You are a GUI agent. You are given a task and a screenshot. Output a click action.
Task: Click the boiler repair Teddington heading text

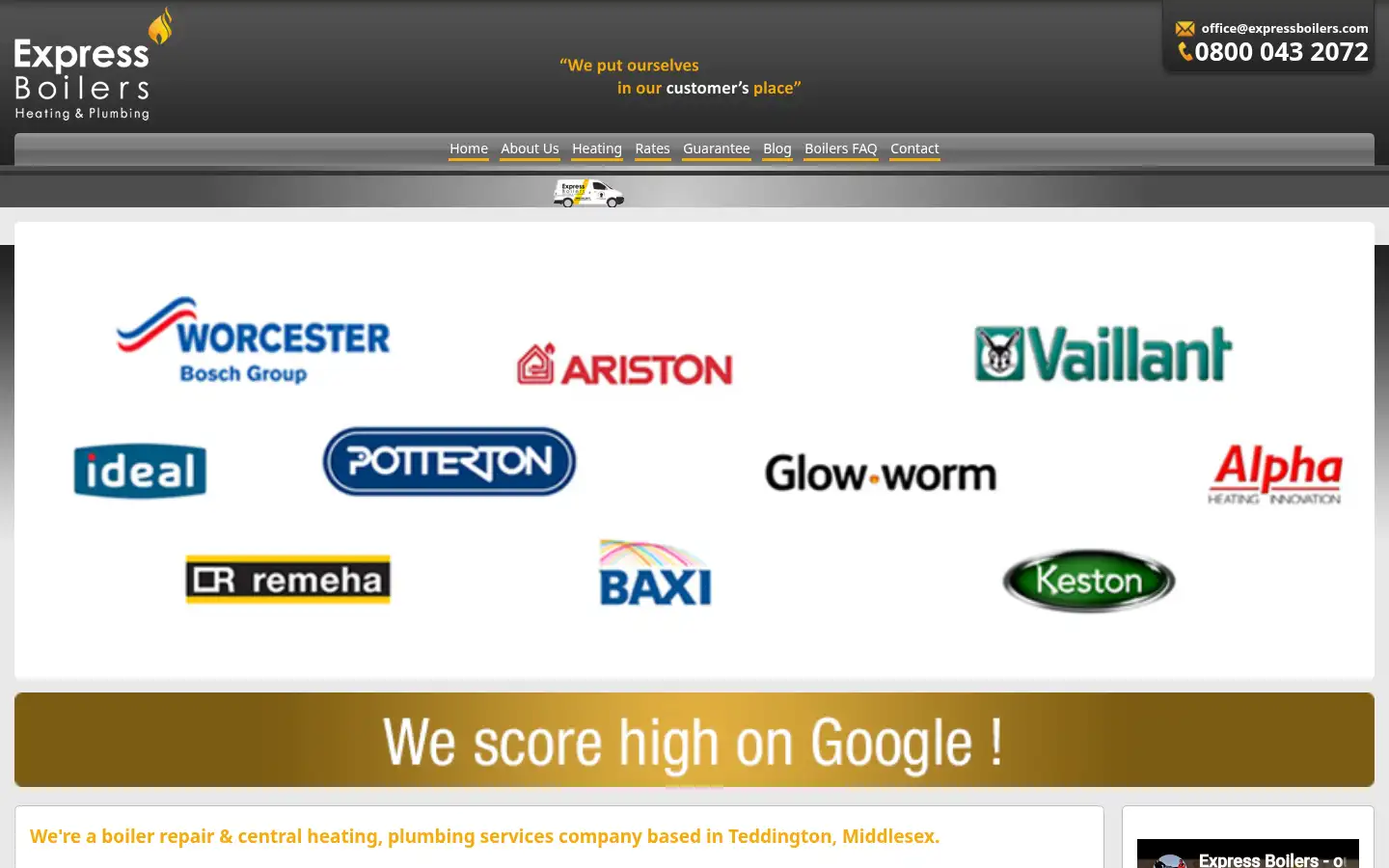(484, 836)
